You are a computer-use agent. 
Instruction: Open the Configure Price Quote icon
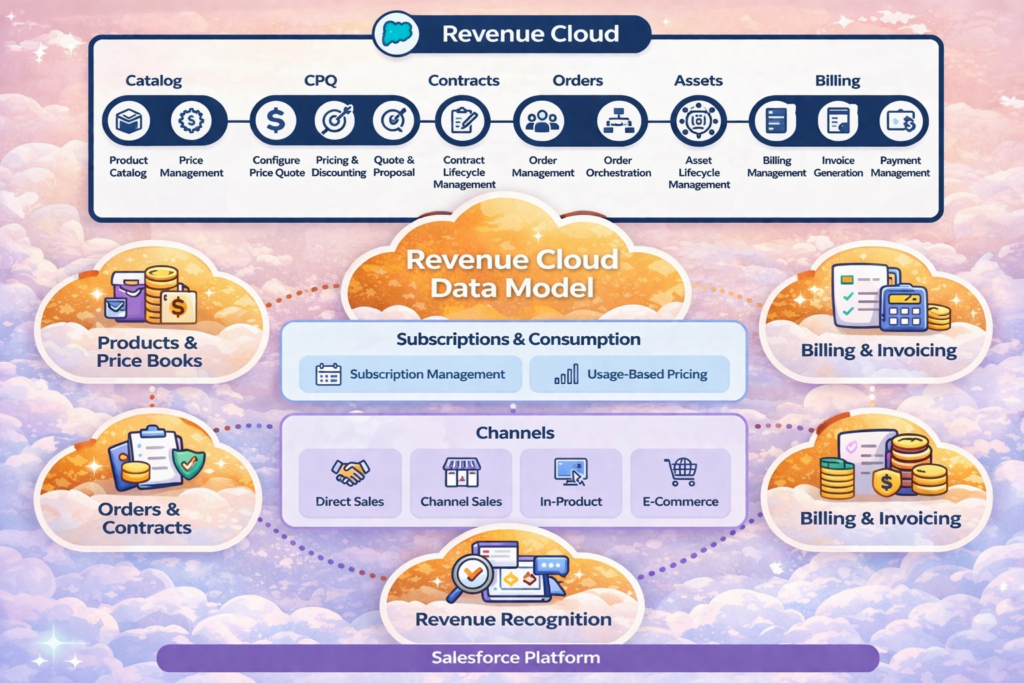pyautogui.click(x=275, y=122)
